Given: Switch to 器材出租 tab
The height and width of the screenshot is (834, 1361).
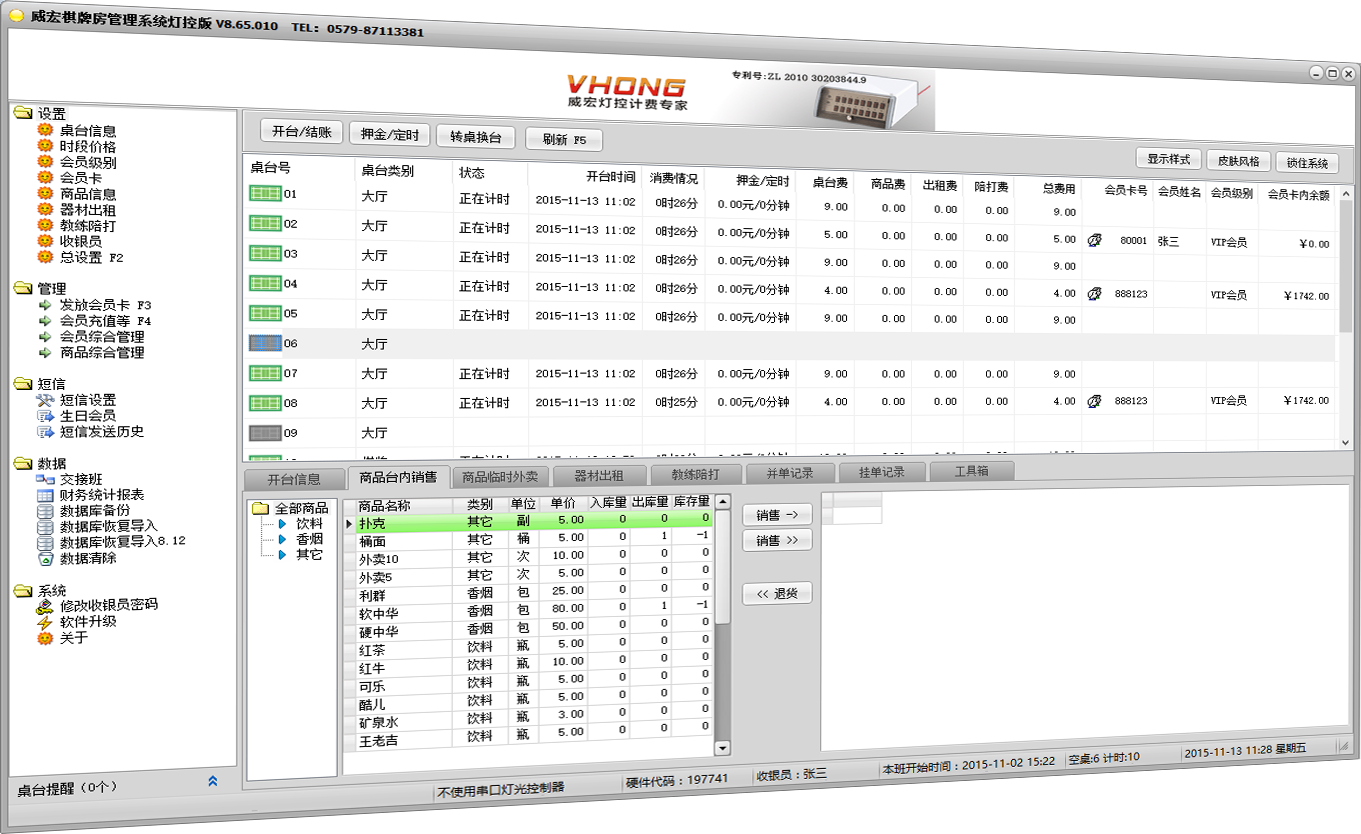Looking at the screenshot, I should [598, 475].
